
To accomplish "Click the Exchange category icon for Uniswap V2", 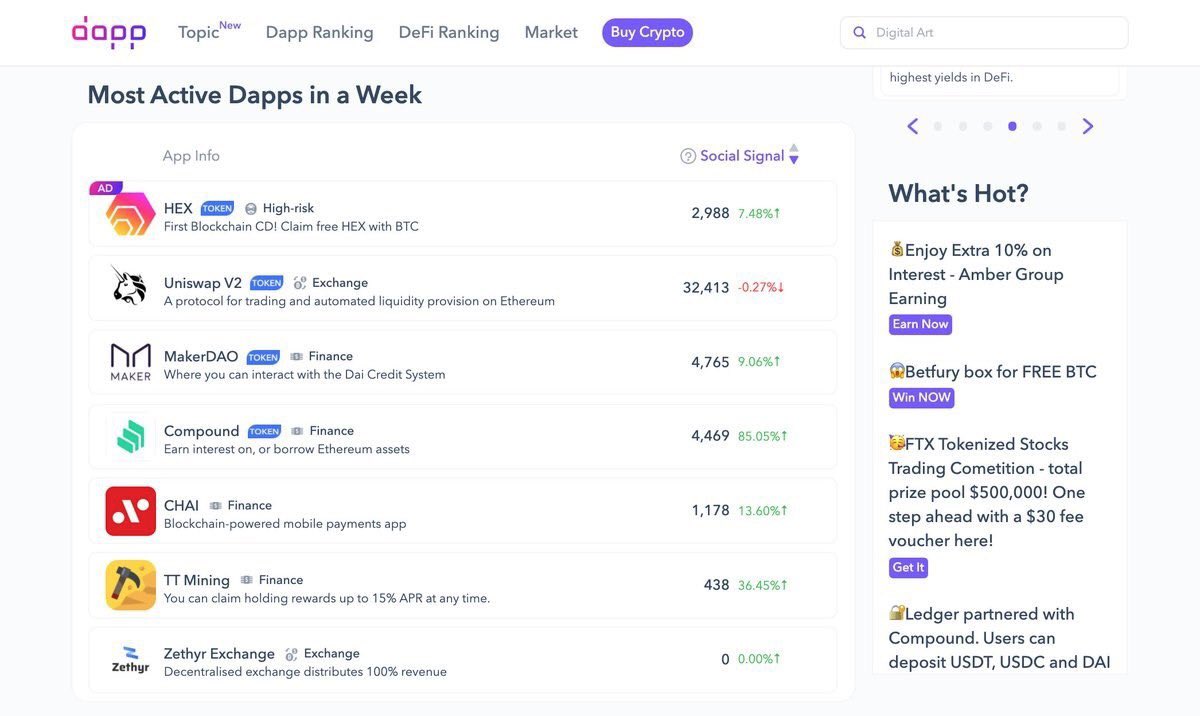I will tap(300, 283).
